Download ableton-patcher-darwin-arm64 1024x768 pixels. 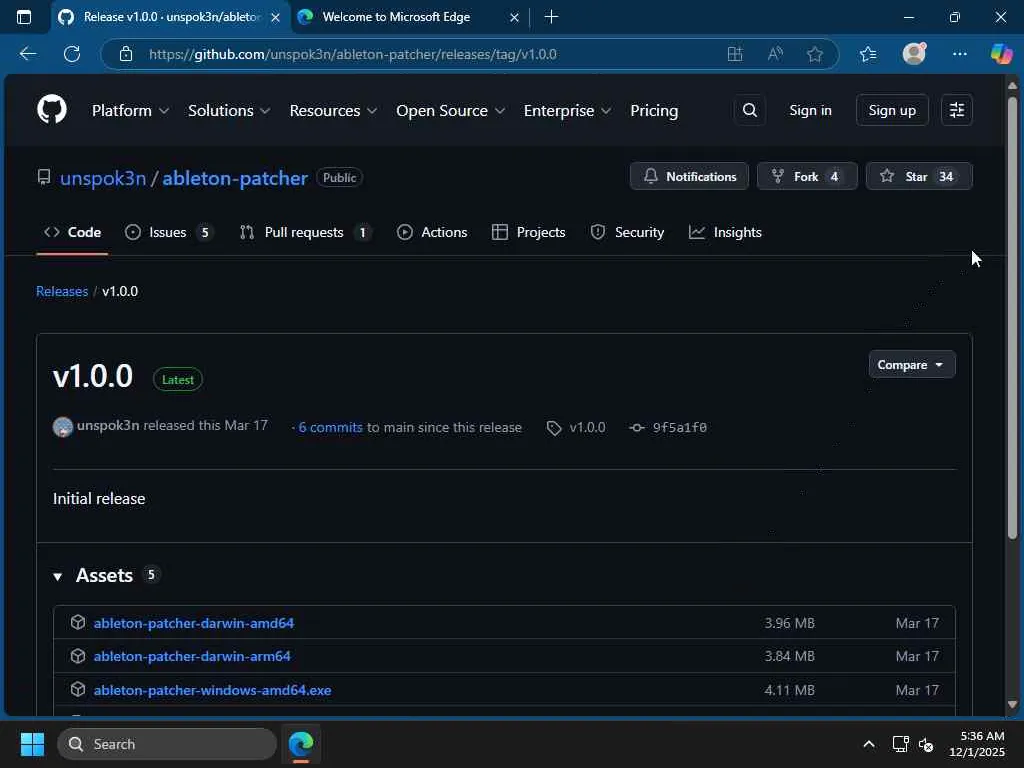[192, 656]
